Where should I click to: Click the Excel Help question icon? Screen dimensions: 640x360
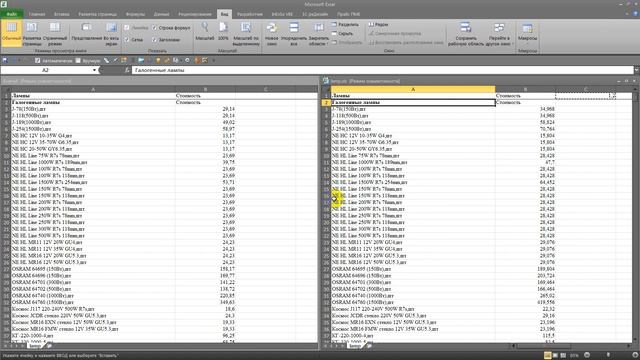point(636,14)
